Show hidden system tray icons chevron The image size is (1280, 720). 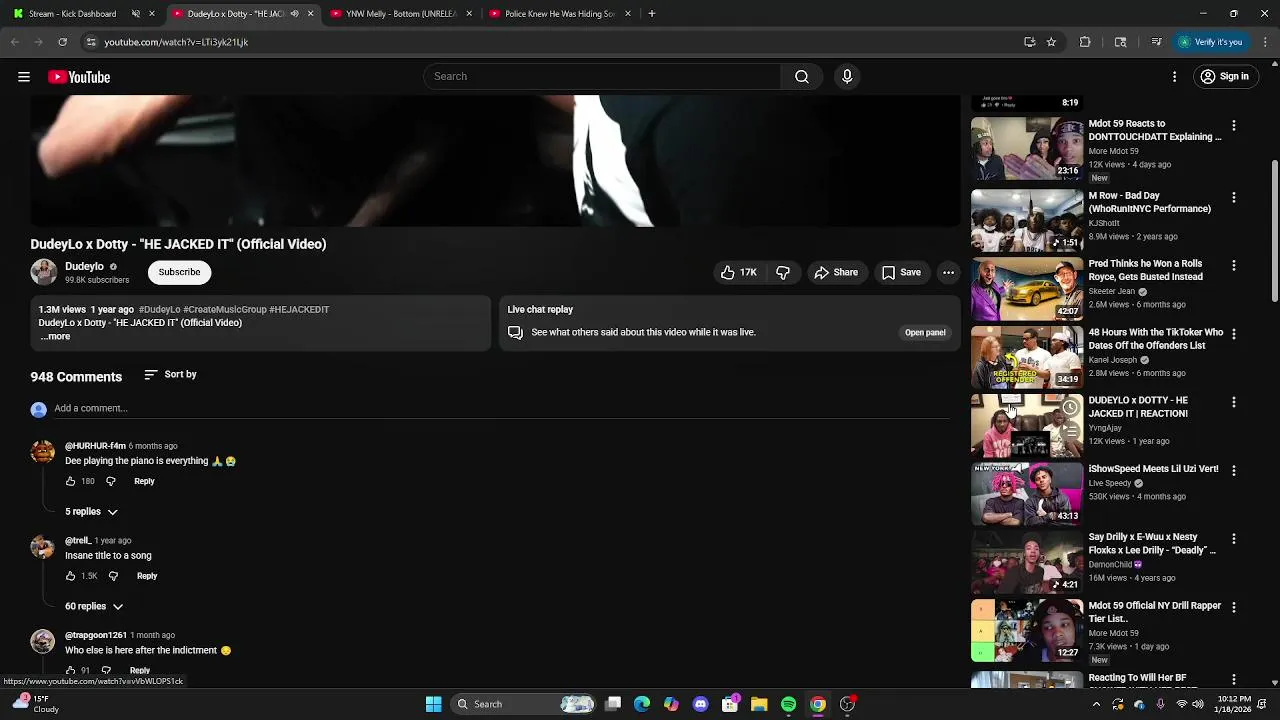pos(1096,704)
